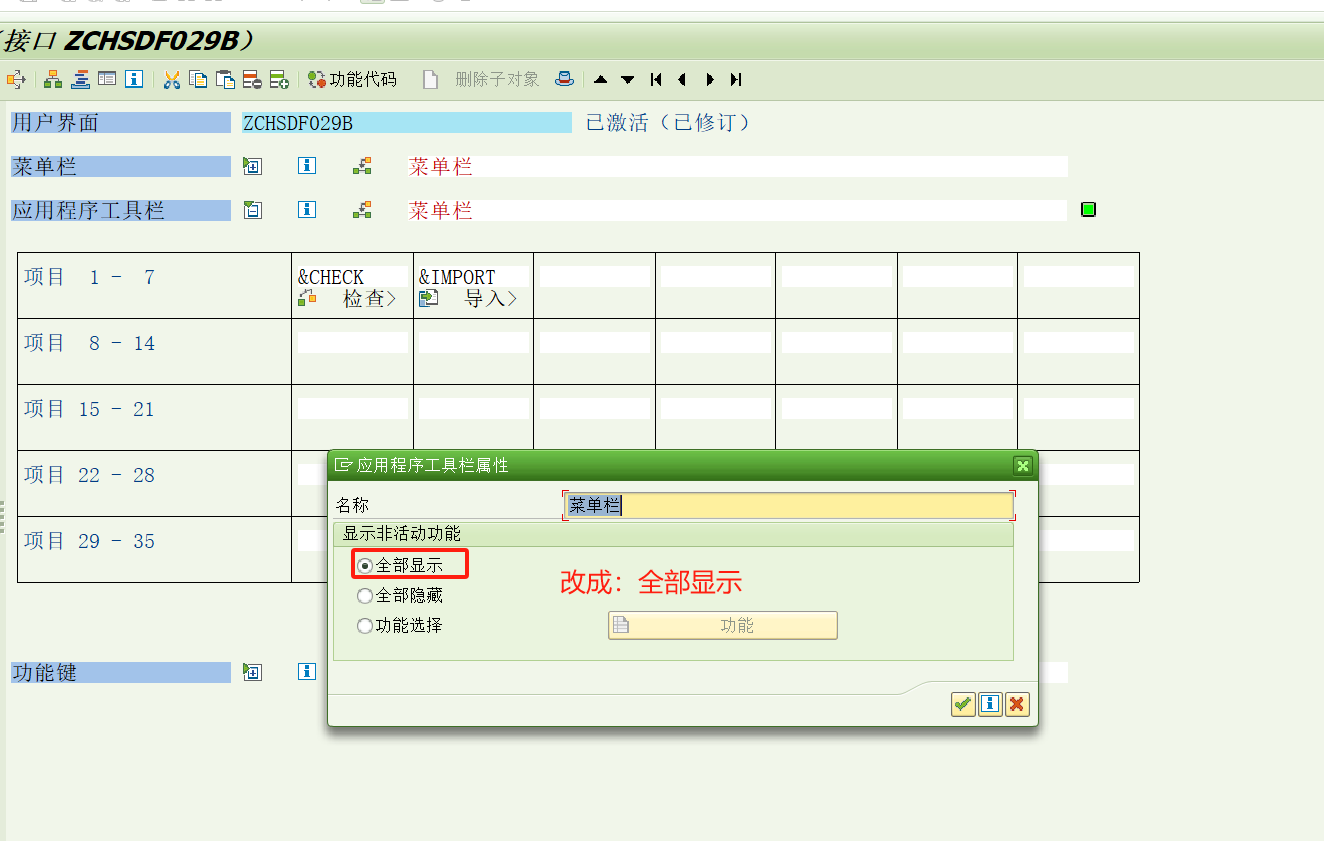Confirm dialog with green checkmark button
The height and width of the screenshot is (841, 1324).
point(963,705)
